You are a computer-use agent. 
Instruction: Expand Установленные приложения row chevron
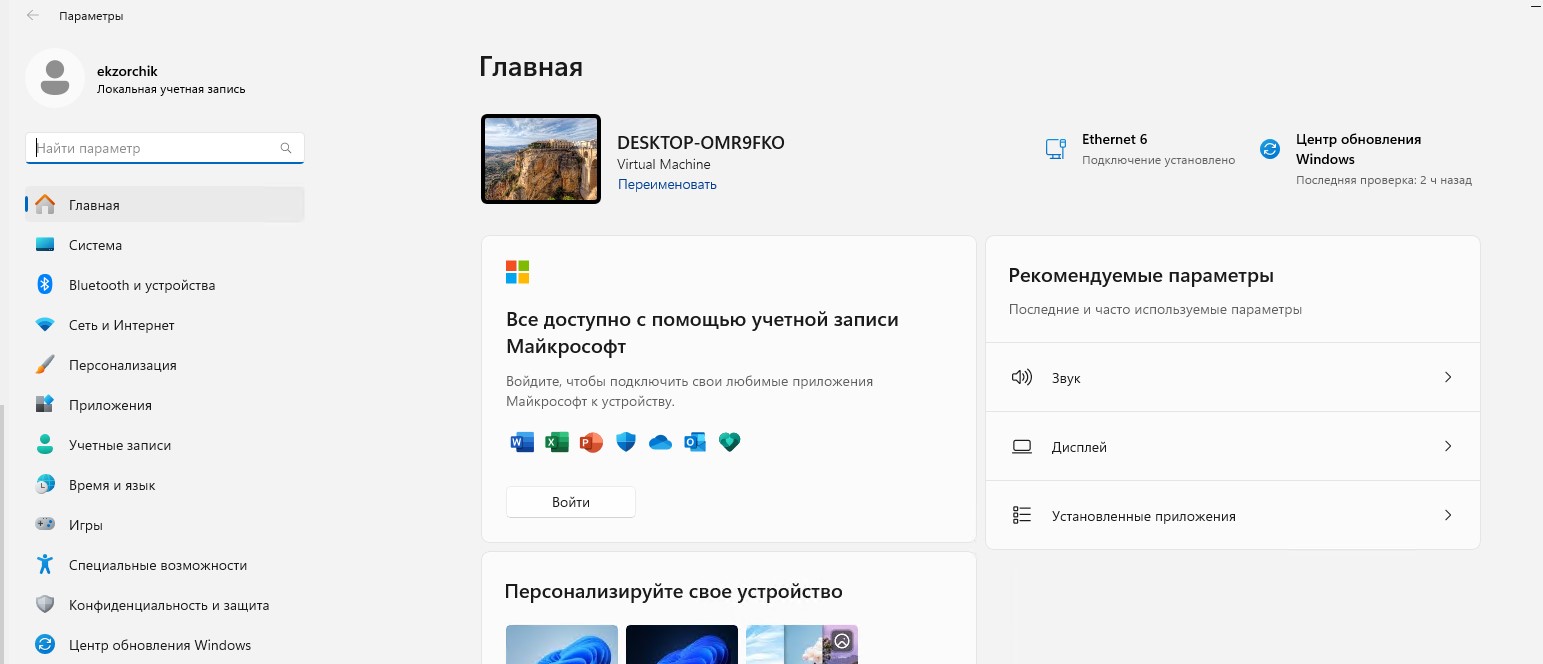[1447, 515]
